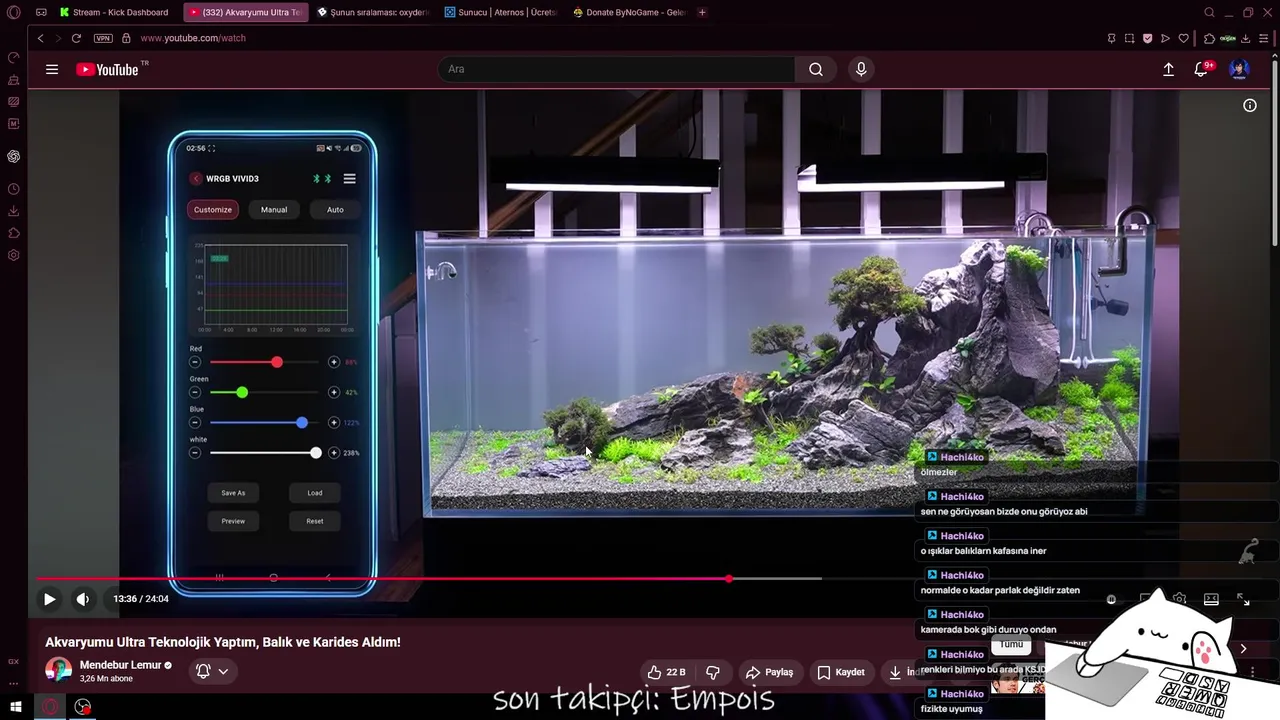Save the video with Kaydet
1280x720 pixels.
tap(840, 672)
